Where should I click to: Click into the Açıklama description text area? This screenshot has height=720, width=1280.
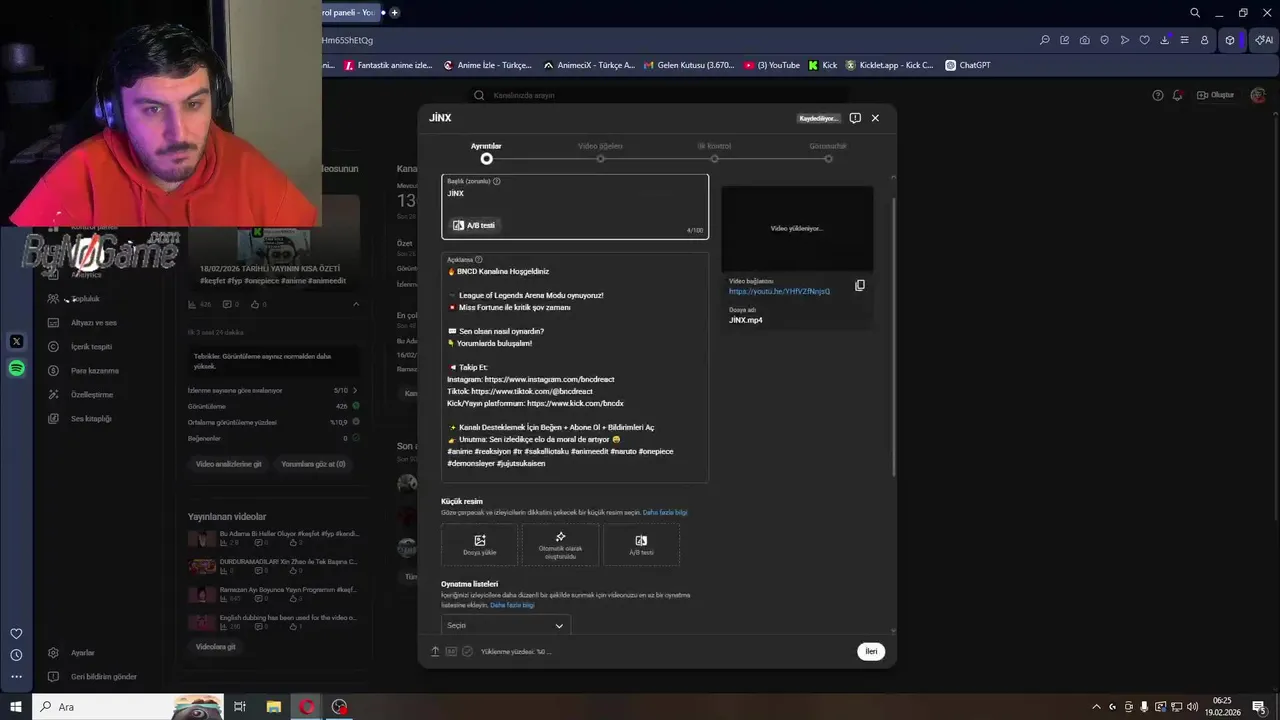tap(575, 367)
